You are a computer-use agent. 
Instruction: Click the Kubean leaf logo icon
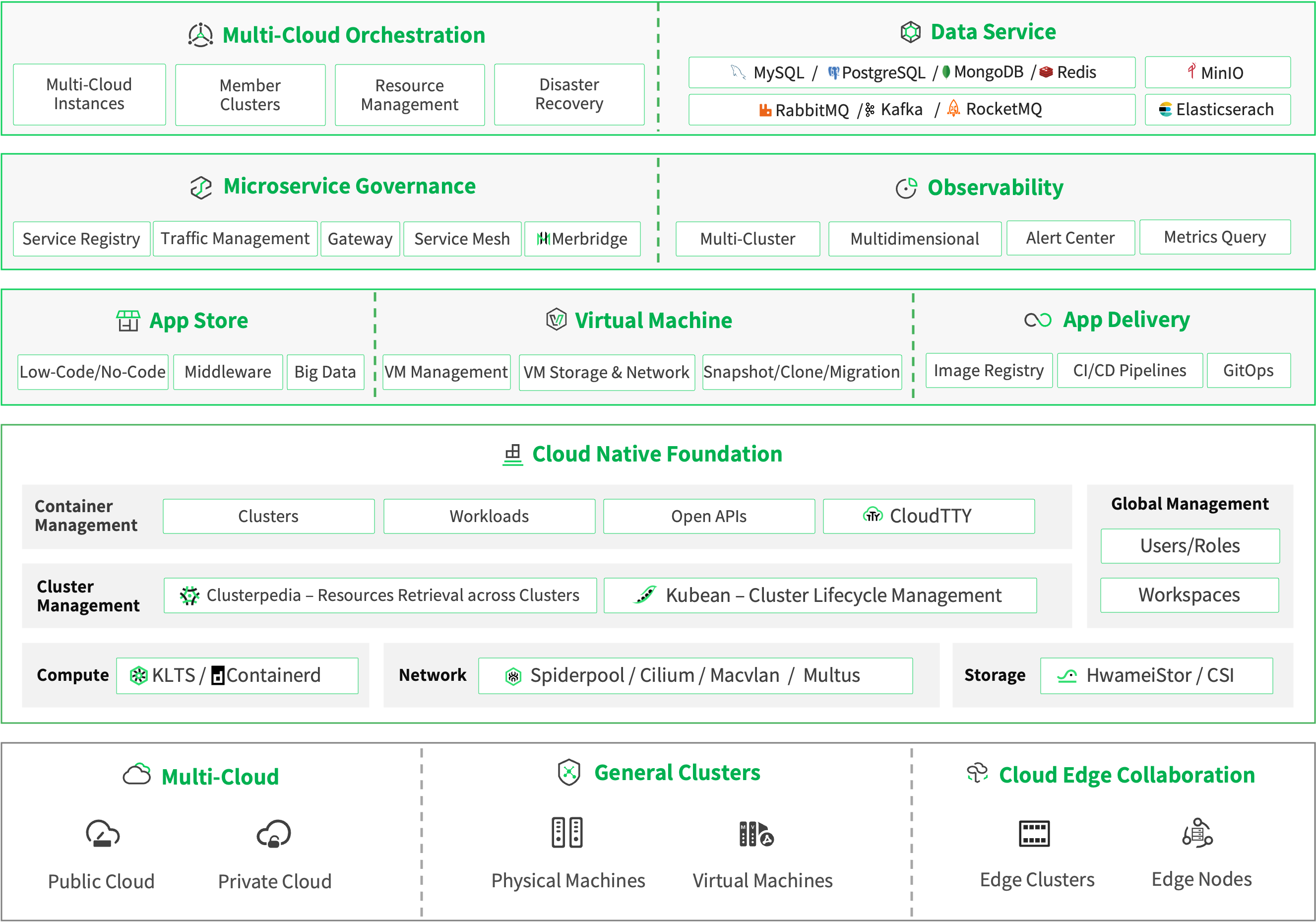(x=645, y=594)
